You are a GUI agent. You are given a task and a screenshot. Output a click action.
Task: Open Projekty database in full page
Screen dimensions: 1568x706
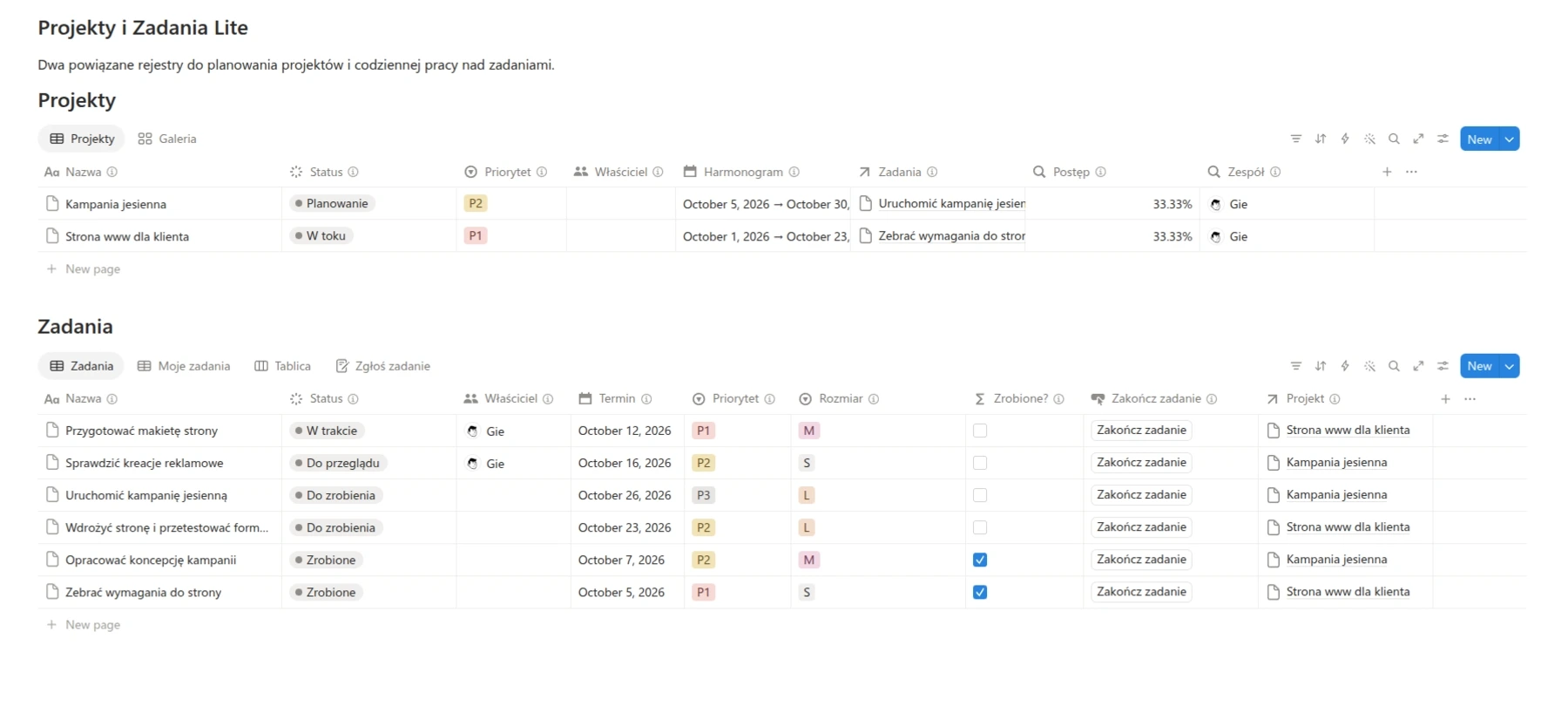[x=1418, y=139]
